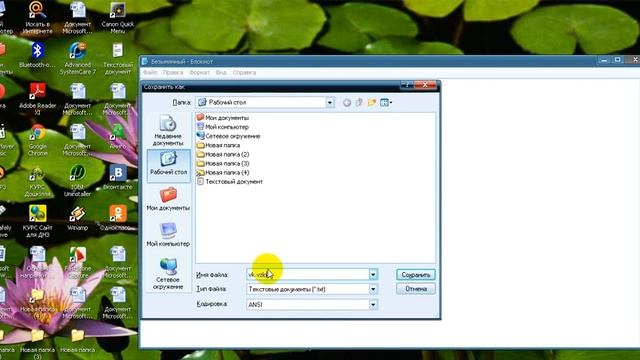The height and width of the screenshot is (360, 640).
Task: Open the Тип файла dropdown
Action: tap(373, 289)
